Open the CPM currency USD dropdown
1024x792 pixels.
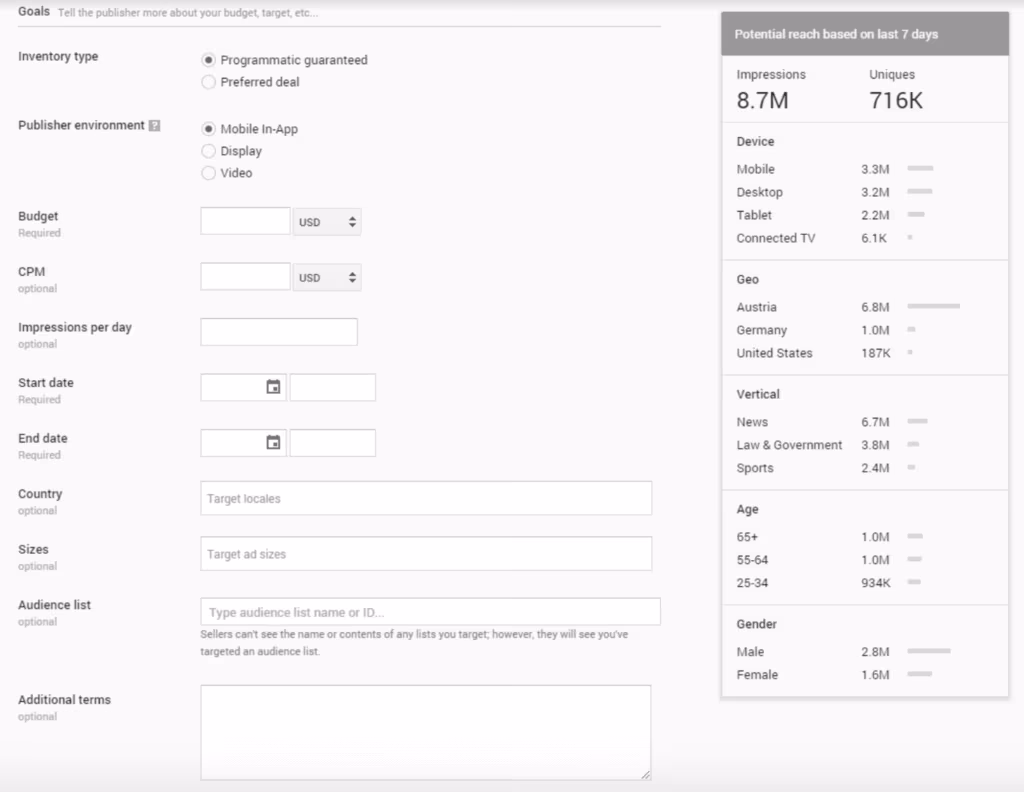[x=327, y=278]
